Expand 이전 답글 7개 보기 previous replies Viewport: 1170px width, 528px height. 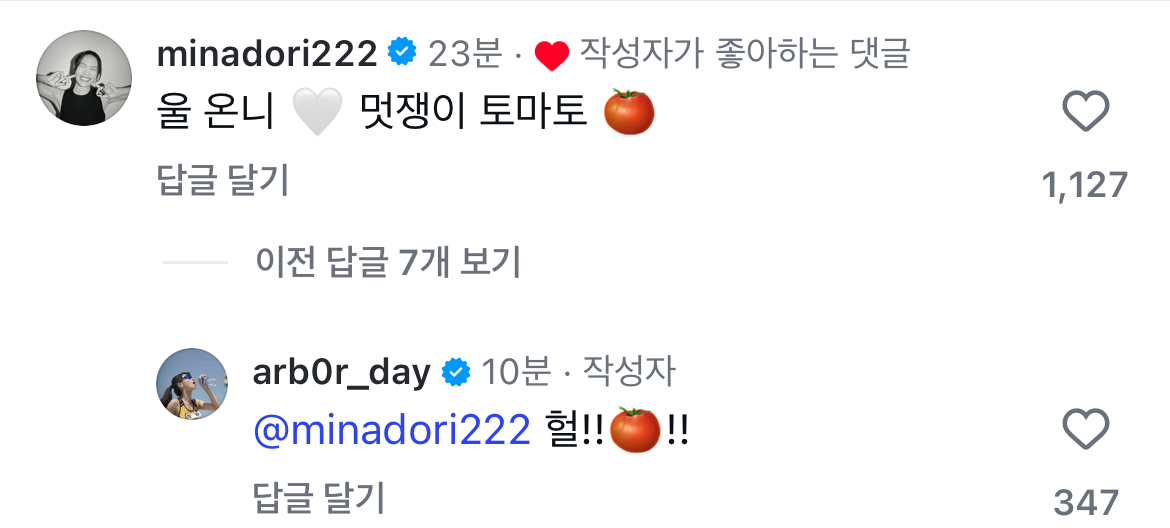[387, 262]
